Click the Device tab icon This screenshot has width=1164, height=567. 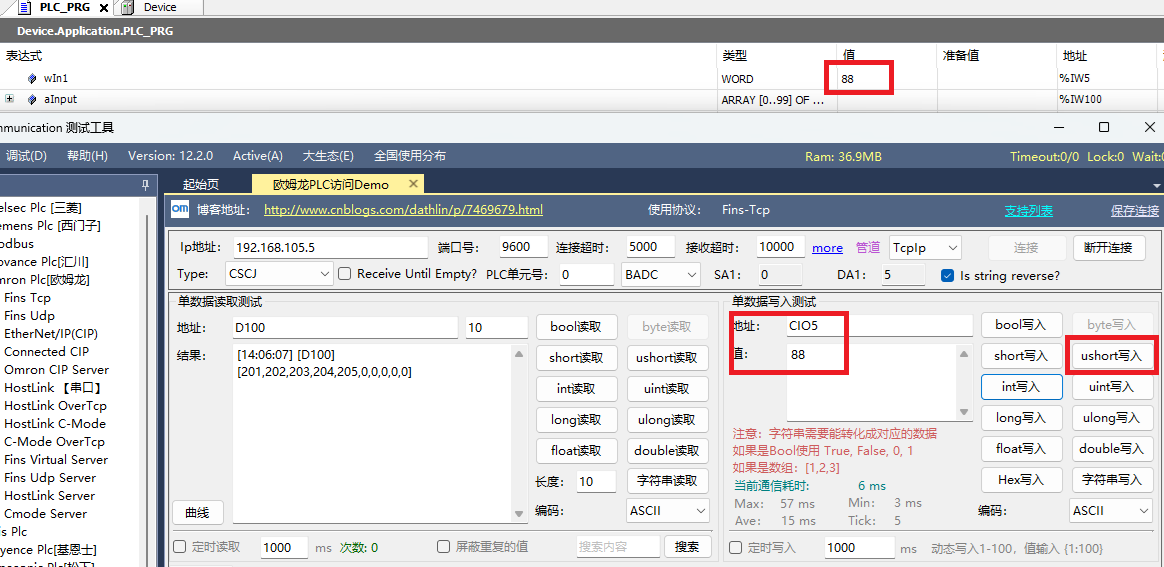point(128,7)
